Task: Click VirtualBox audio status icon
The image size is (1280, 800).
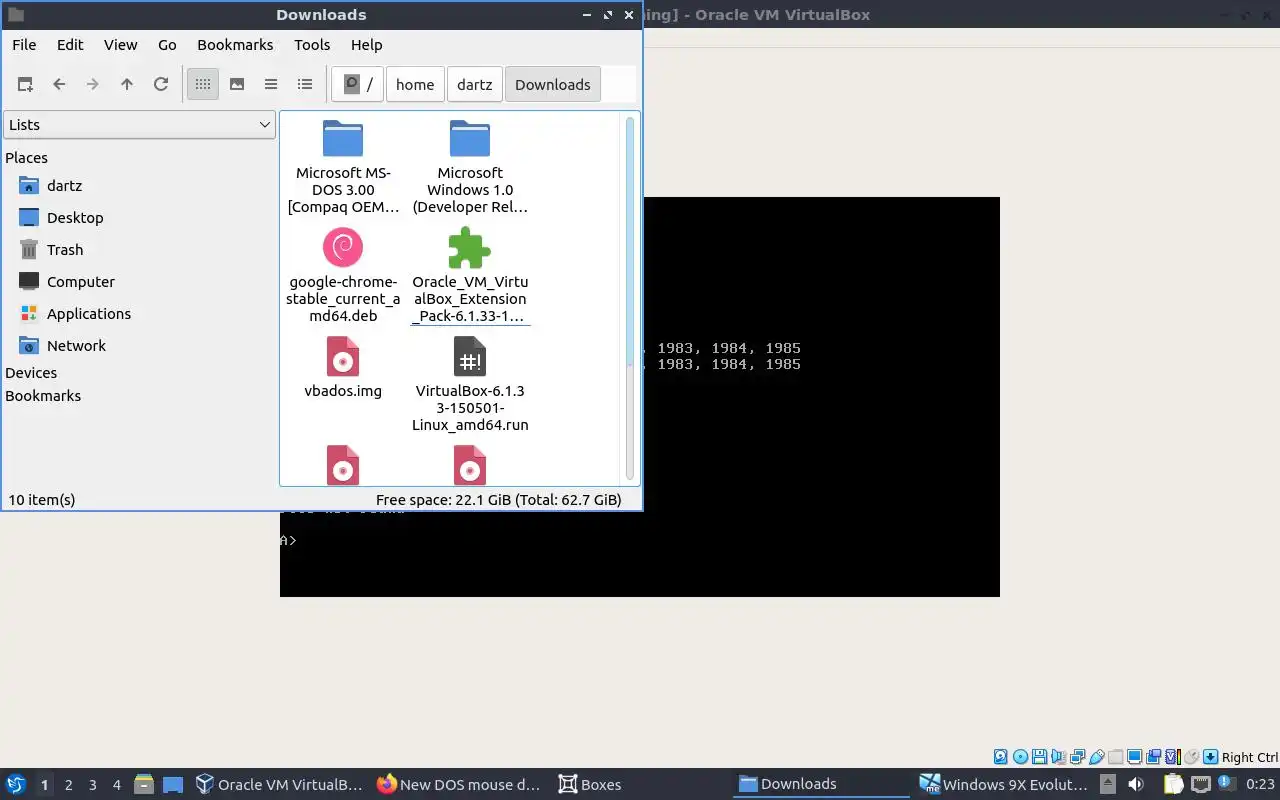Action: point(1058,757)
